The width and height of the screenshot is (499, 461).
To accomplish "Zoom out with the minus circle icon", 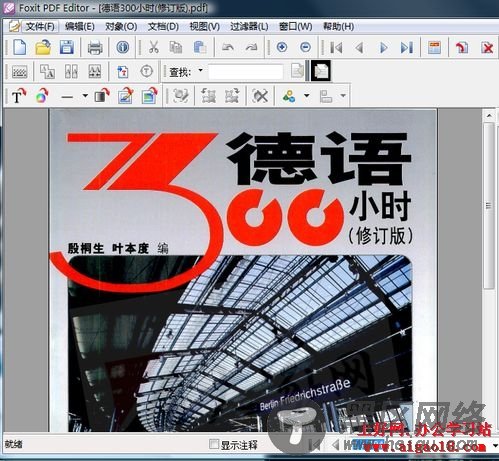I will [x=305, y=47].
